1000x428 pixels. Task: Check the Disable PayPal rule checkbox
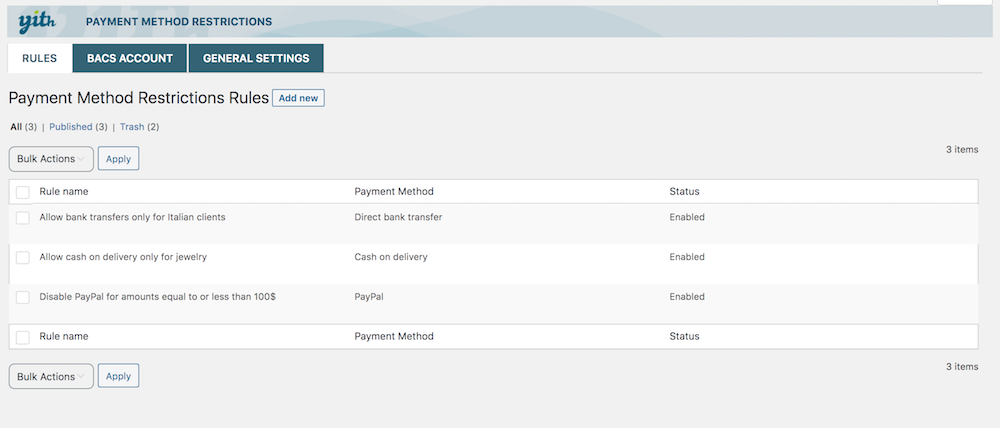coord(23,298)
